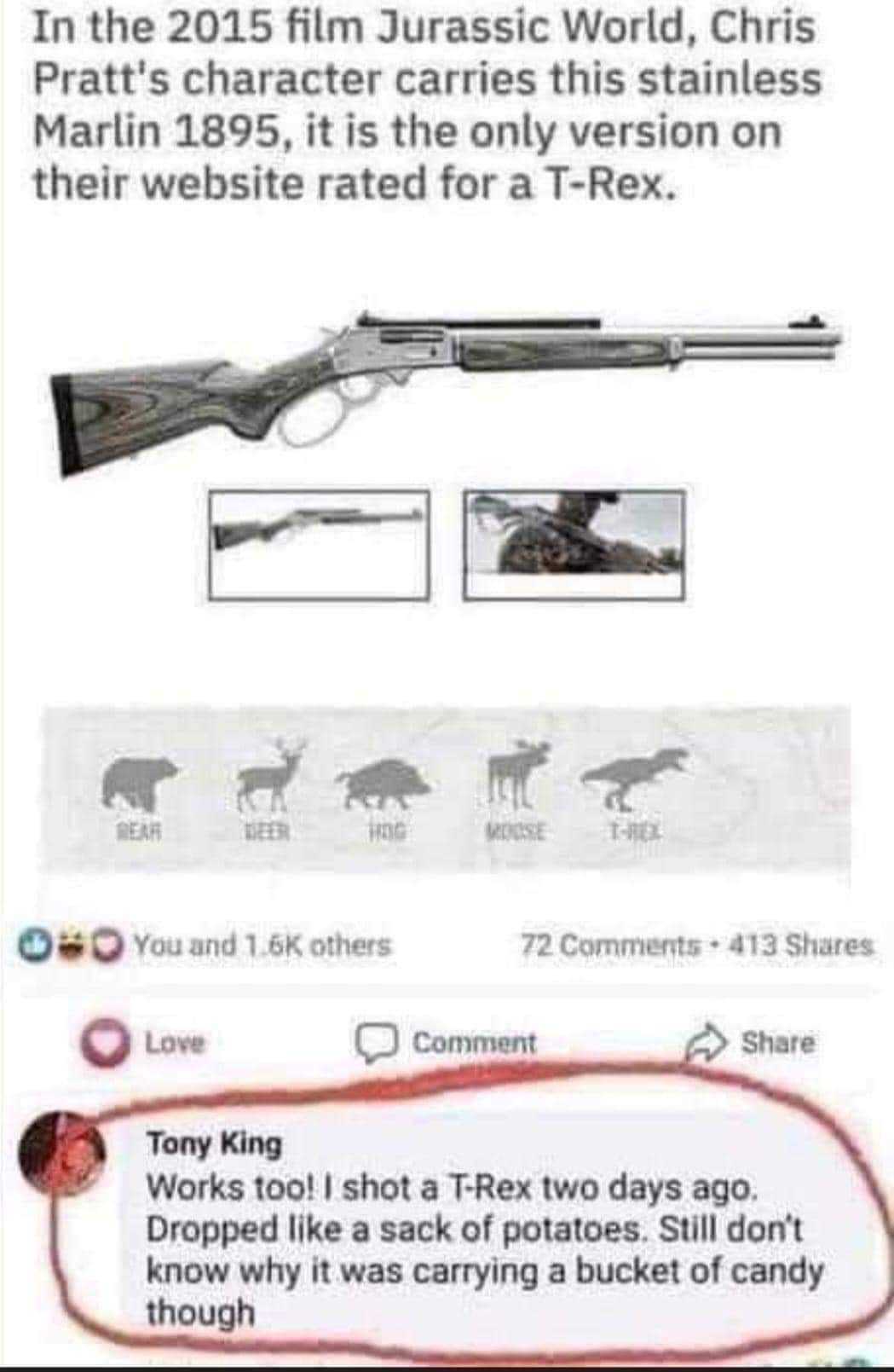This screenshot has width=894, height=1372.
Task: Select the deer silhouette icon
Action: [271, 773]
